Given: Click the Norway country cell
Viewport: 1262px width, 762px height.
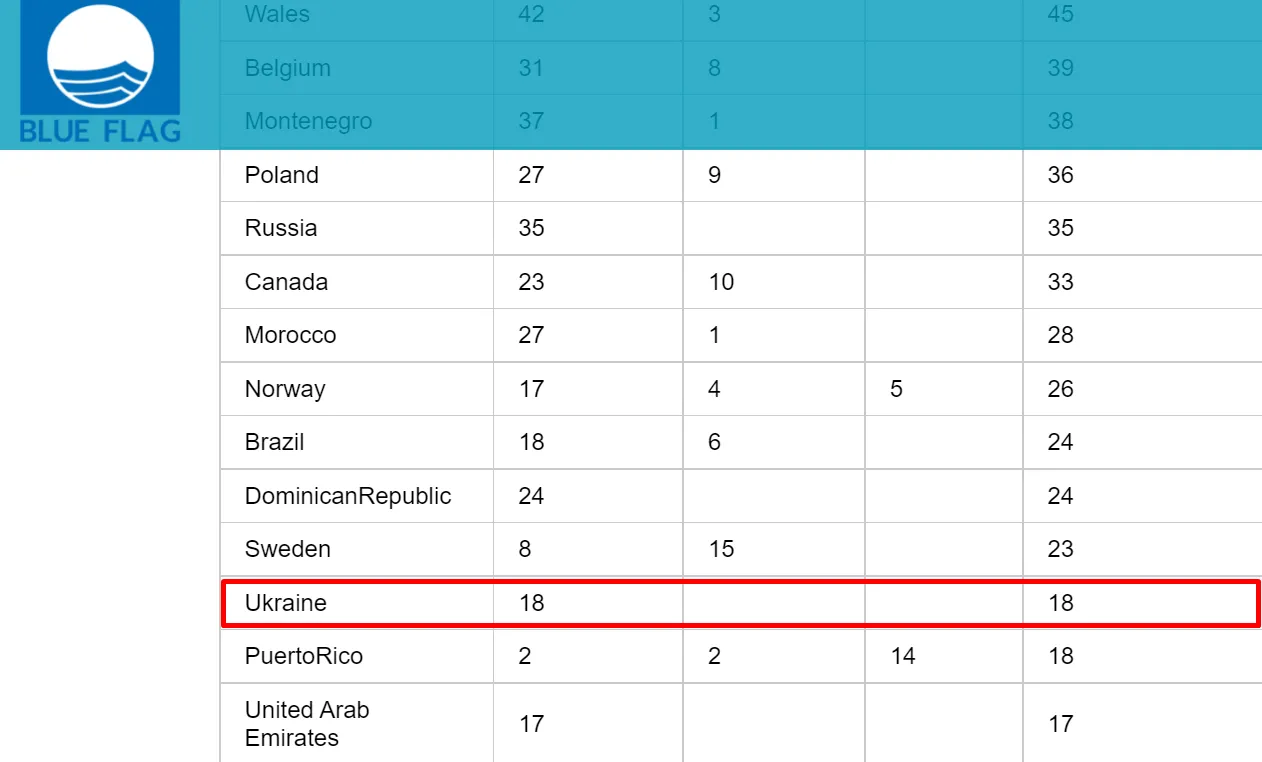Looking at the screenshot, I should tap(285, 389).
